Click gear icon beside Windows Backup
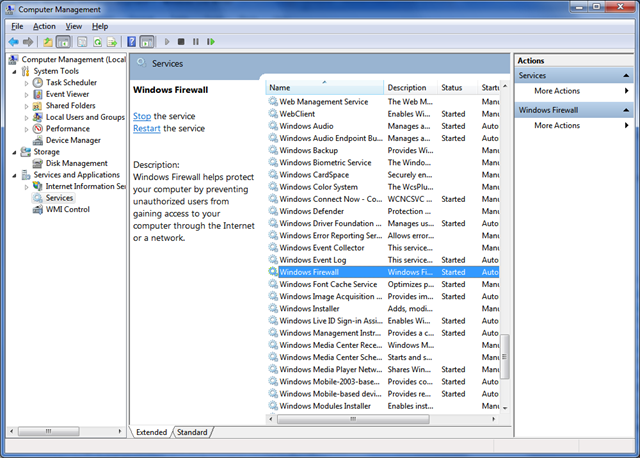This screenshot has width=640, height=458. [273, 150]
